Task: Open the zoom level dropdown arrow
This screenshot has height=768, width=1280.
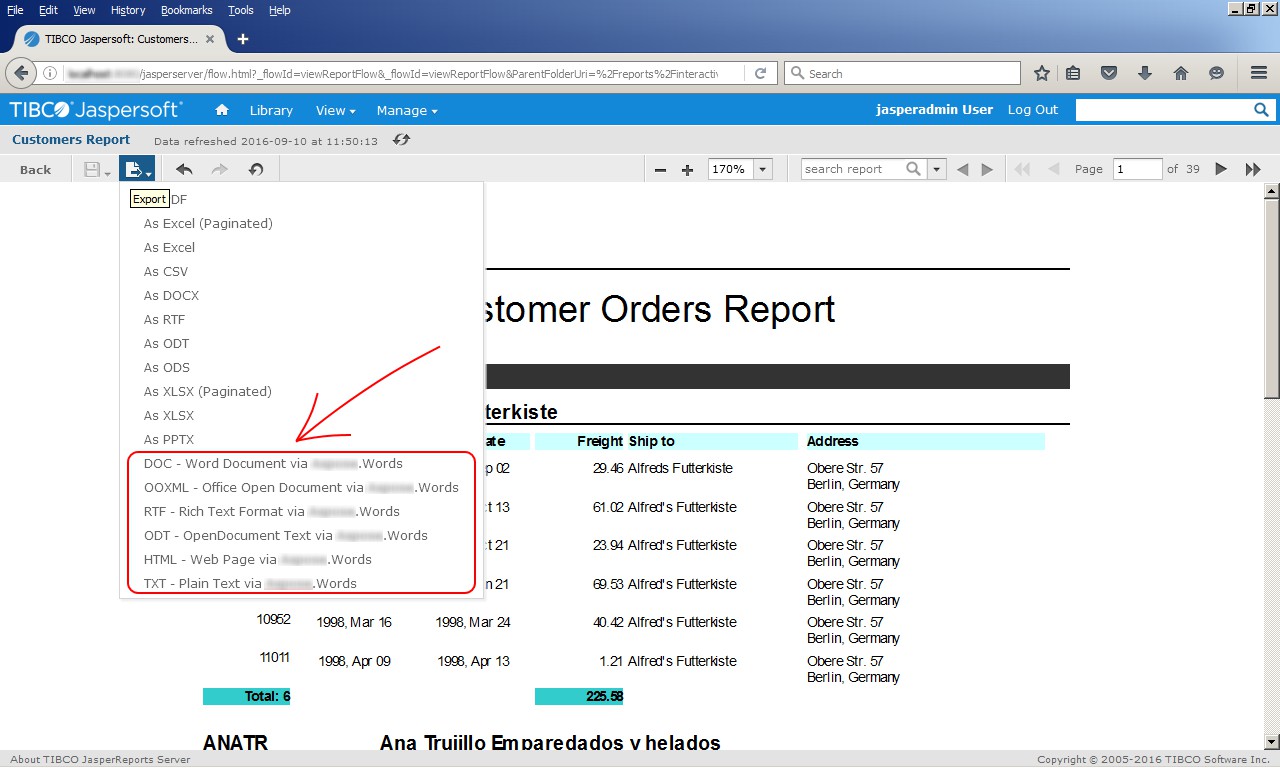Action: (x=763, y=170)
